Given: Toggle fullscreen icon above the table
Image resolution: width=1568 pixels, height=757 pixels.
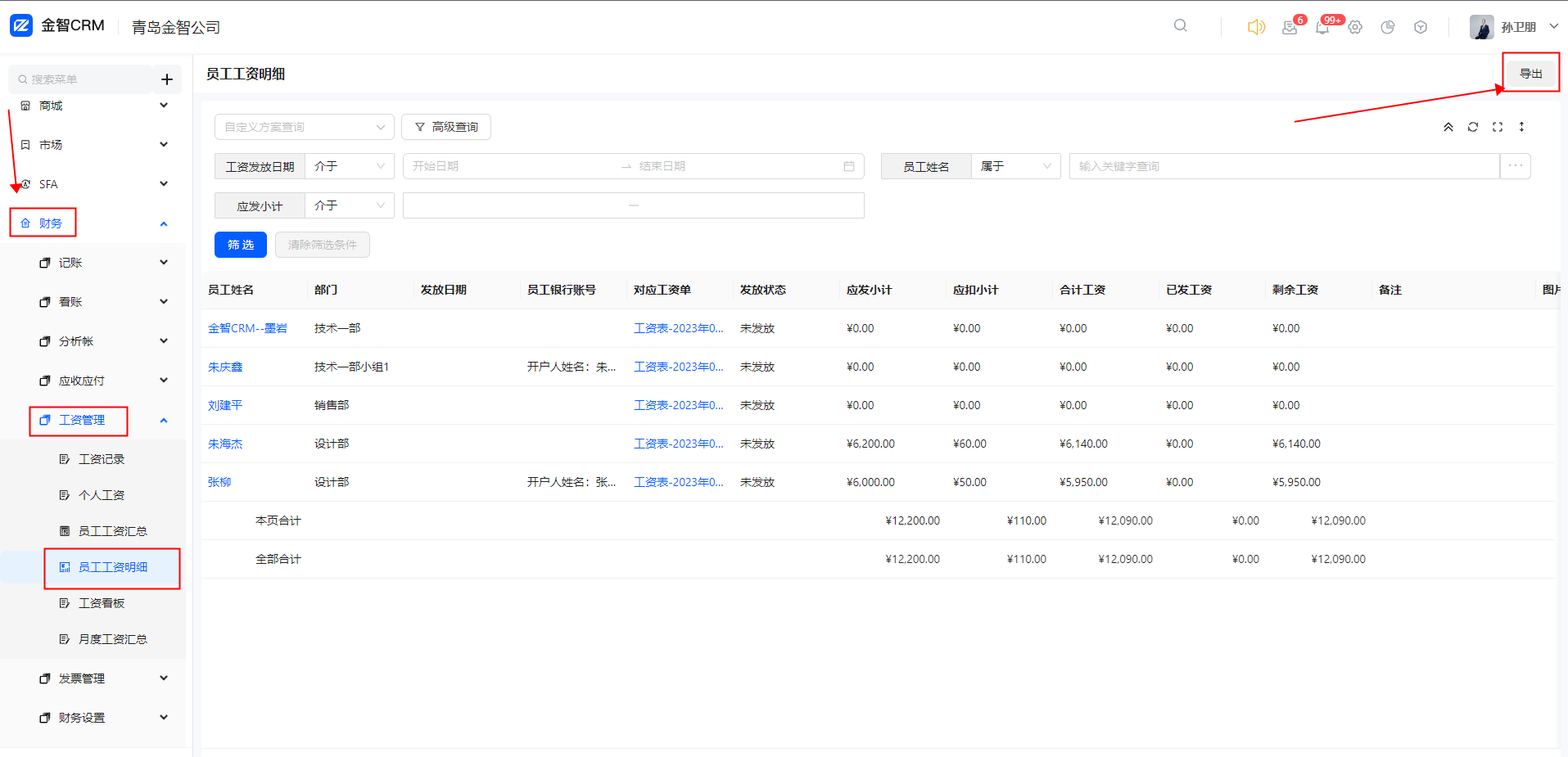Looking at the screenshot, I should click(x=1498, y=127).
